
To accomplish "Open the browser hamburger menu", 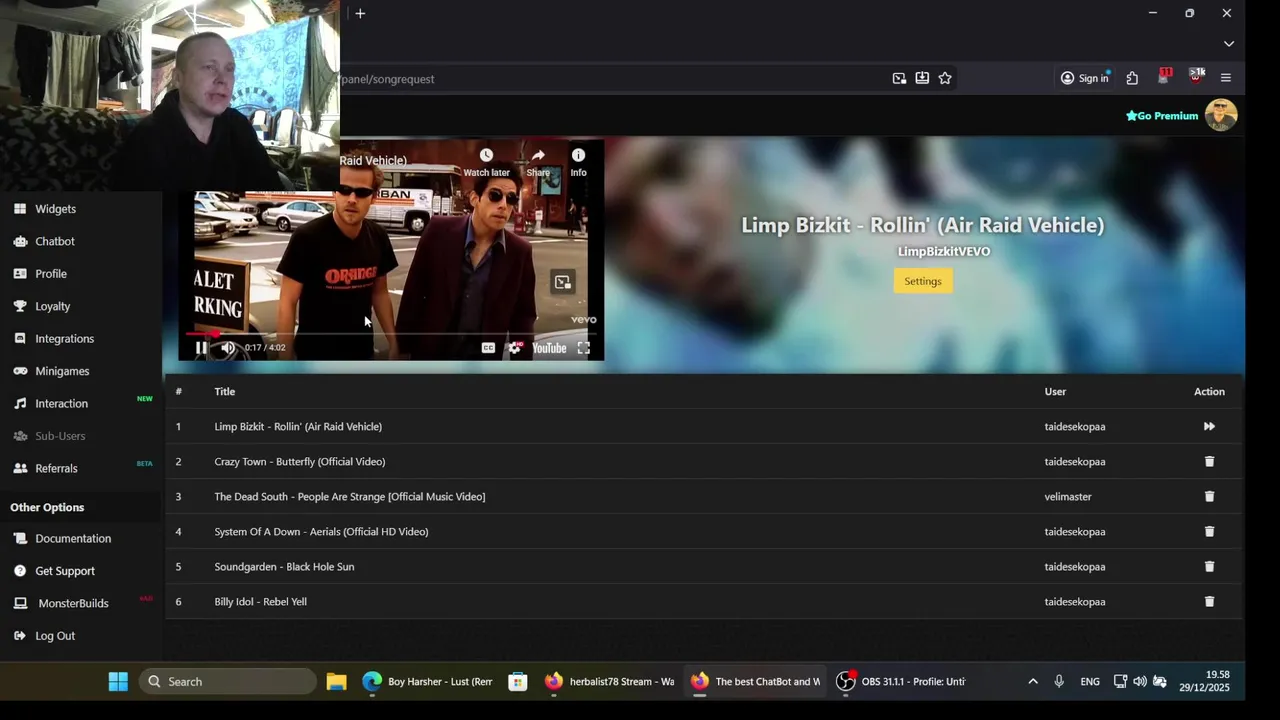I will pyautogui.click(x=1226, y=78).
